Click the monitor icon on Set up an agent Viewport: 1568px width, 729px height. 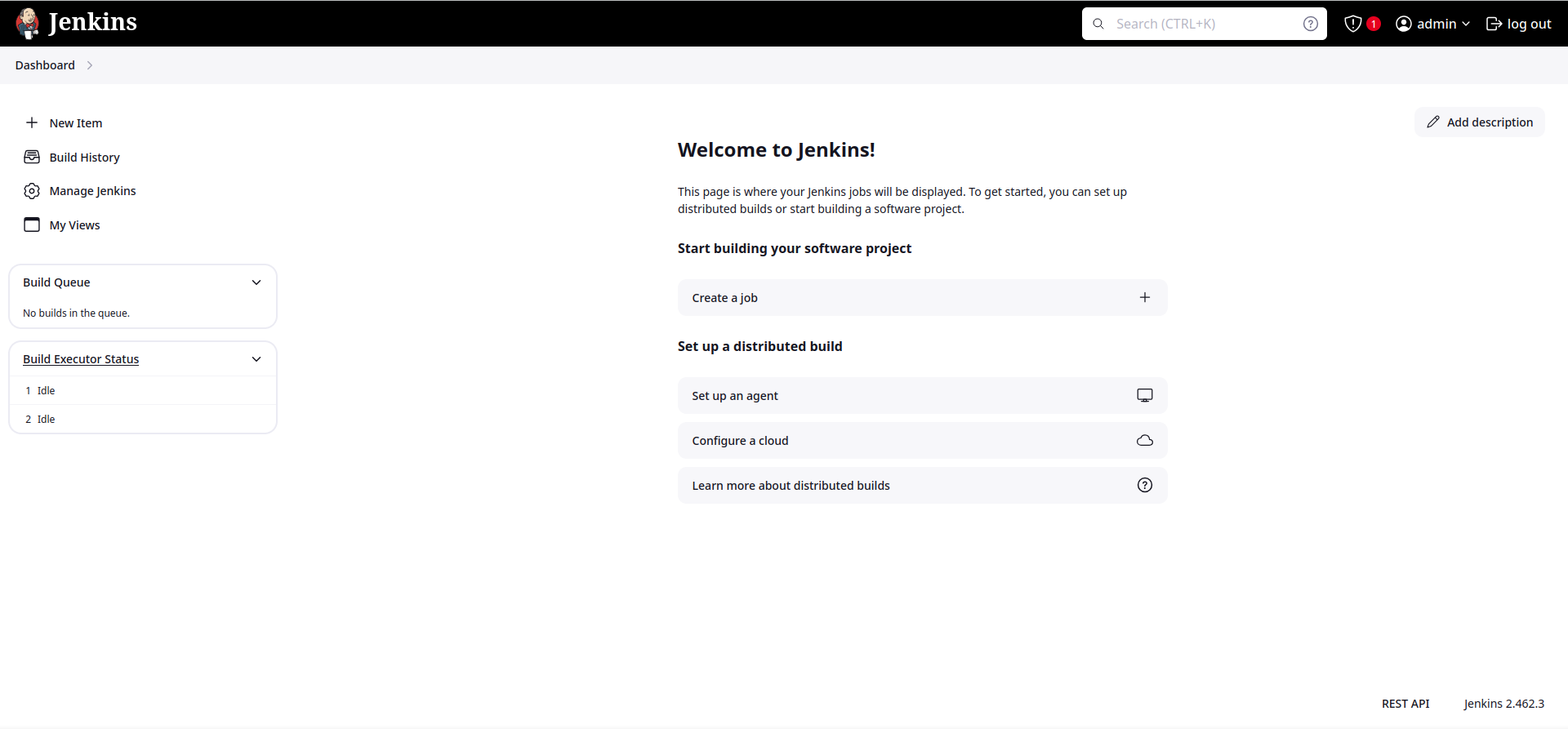pyautogui.click(x=1145, y=396)
